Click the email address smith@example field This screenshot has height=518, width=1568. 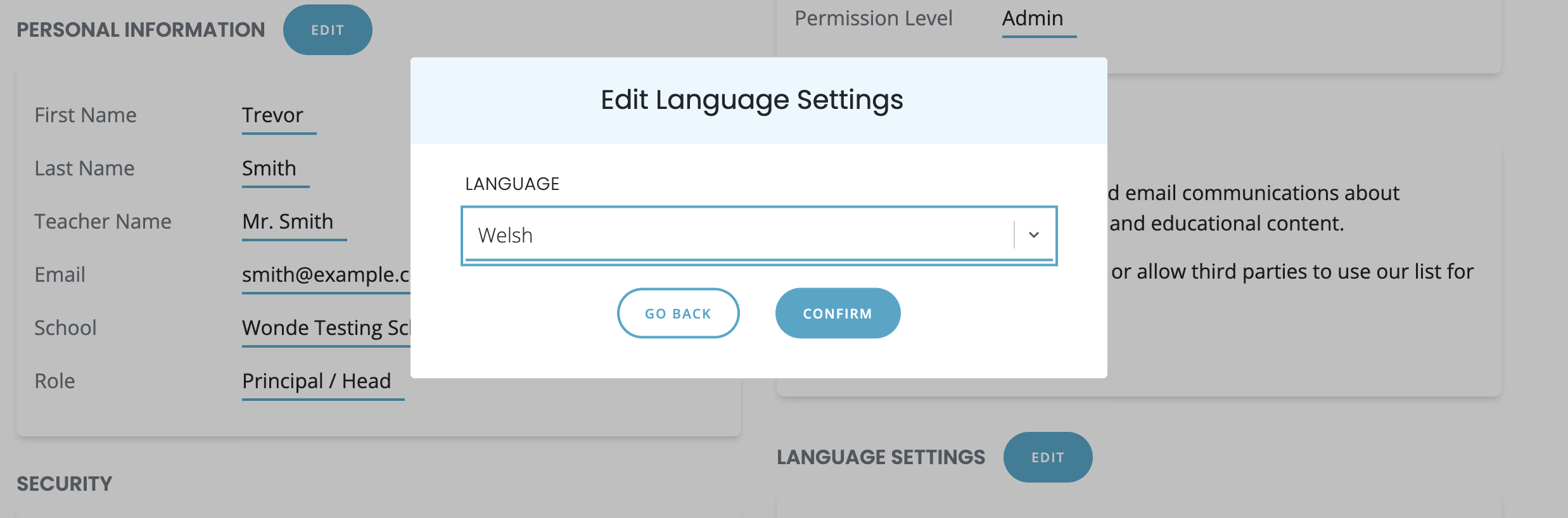click(x=326, y=275)
